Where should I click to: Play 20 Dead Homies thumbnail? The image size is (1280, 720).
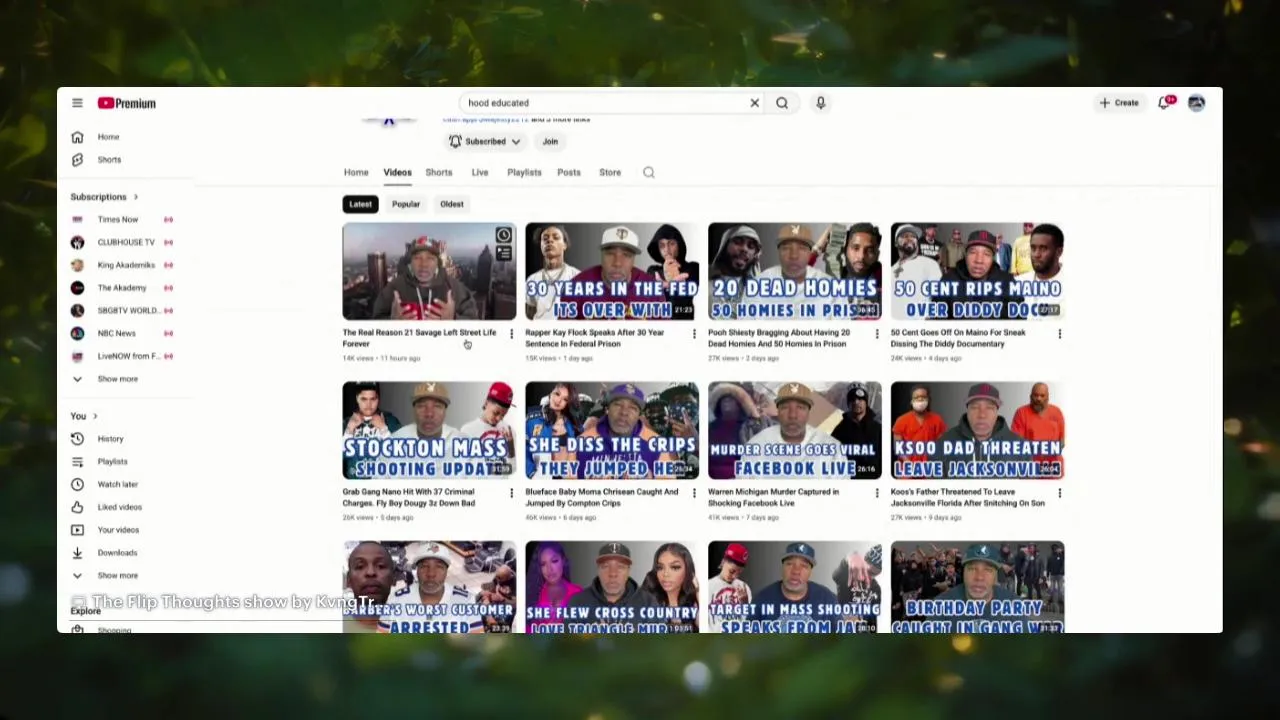[x=795, y=271]
